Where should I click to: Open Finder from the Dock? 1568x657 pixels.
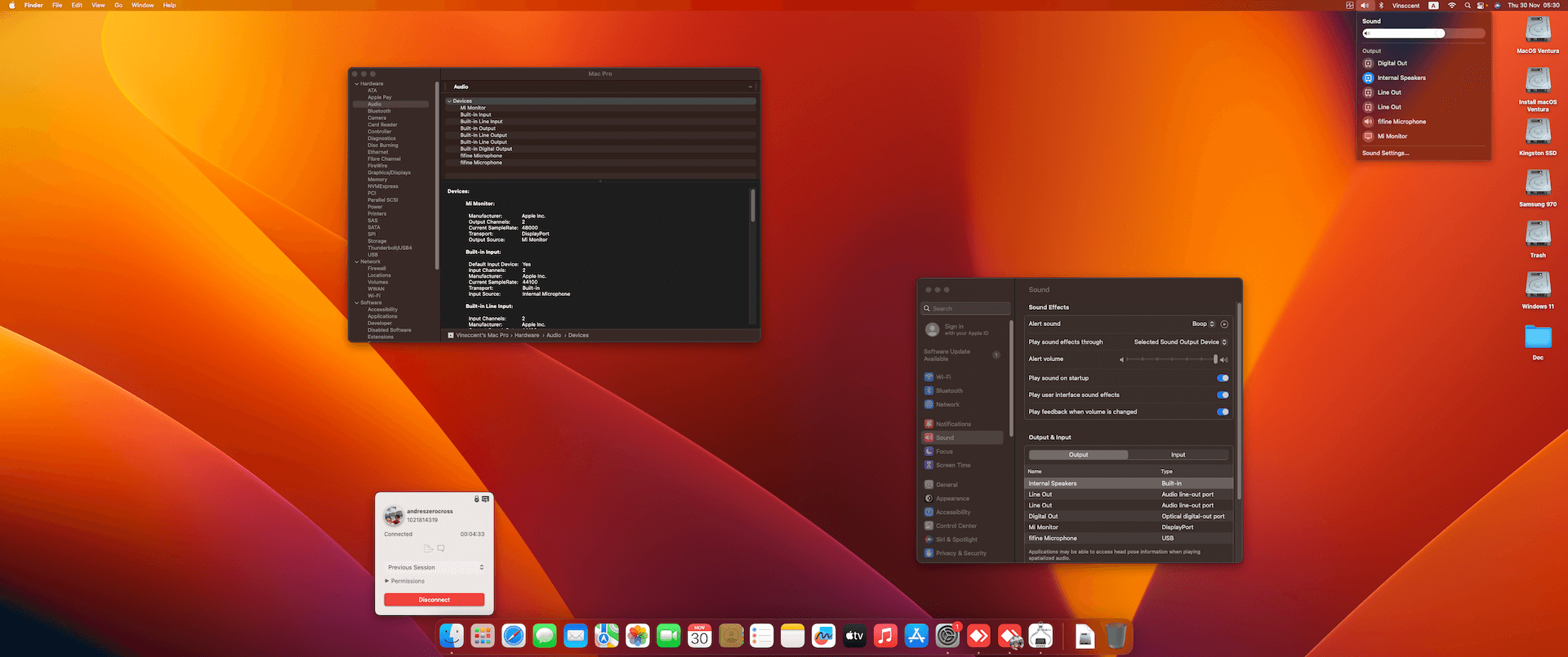[x=452, y=636]
